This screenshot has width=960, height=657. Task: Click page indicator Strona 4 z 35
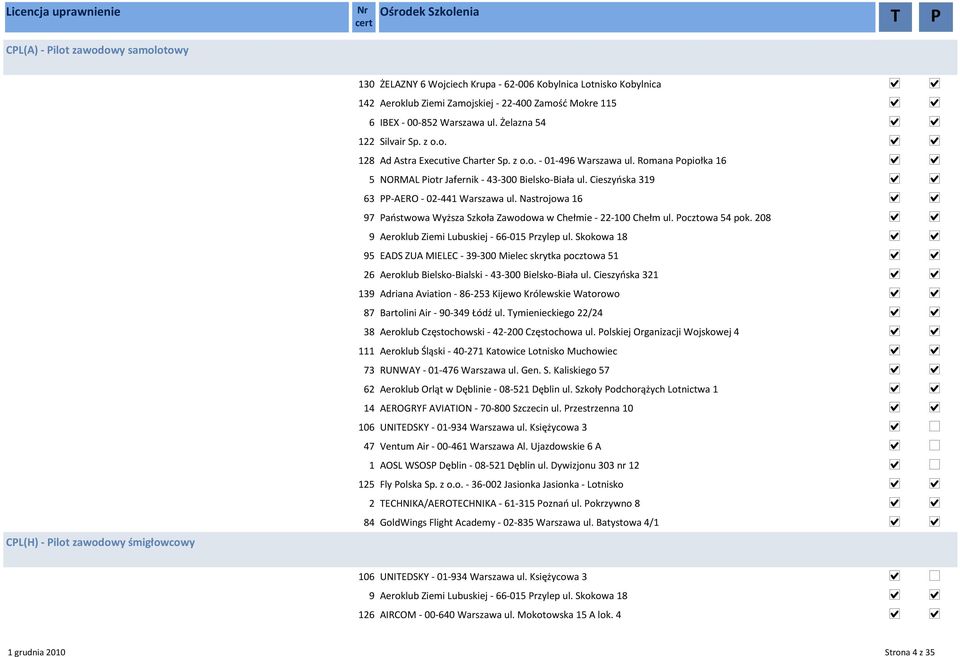click(909, 652)
